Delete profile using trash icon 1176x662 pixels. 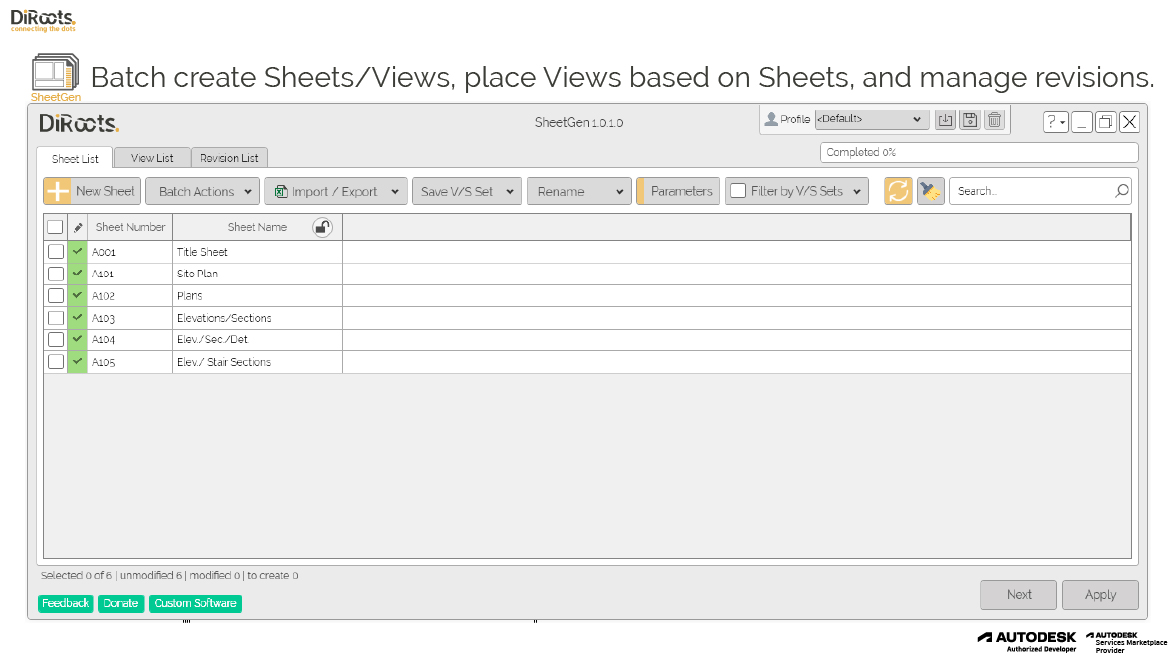coord(994,120)
